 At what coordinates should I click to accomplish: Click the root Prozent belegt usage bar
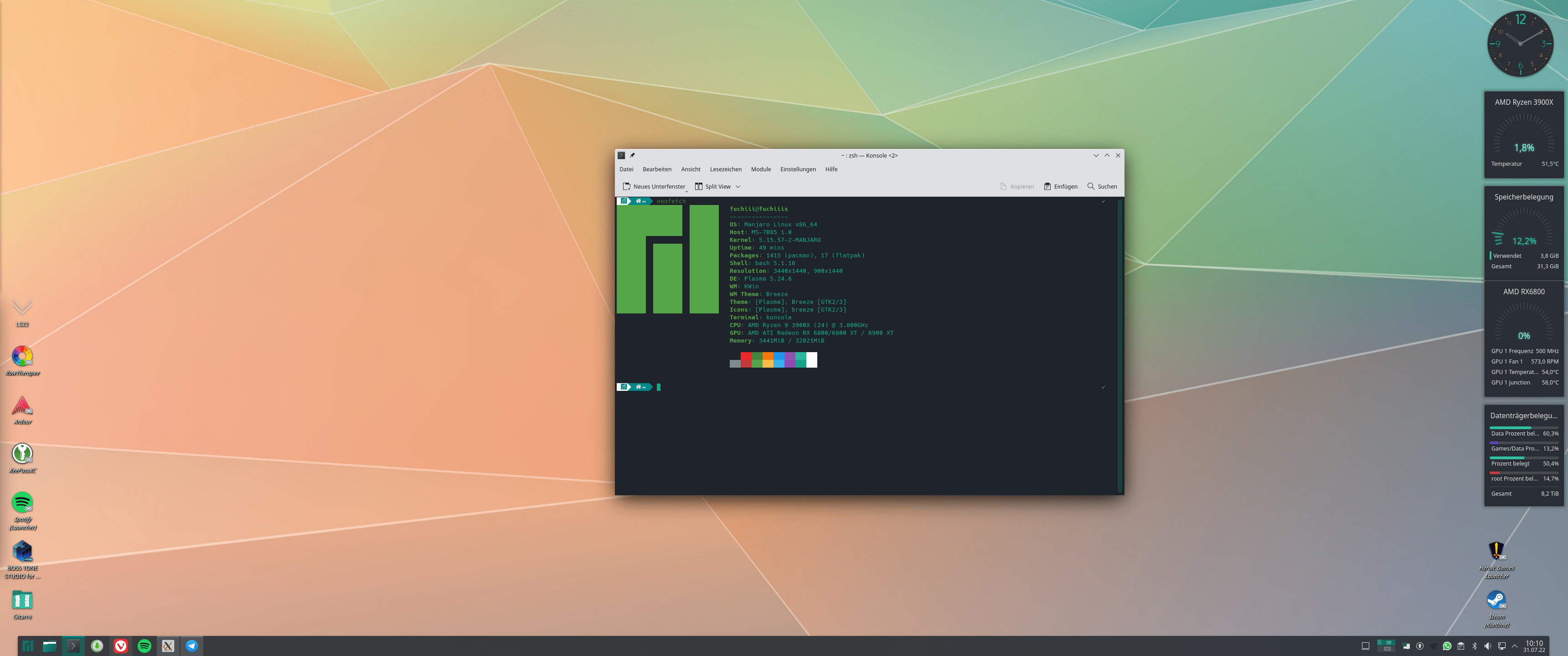[1524, 473]
